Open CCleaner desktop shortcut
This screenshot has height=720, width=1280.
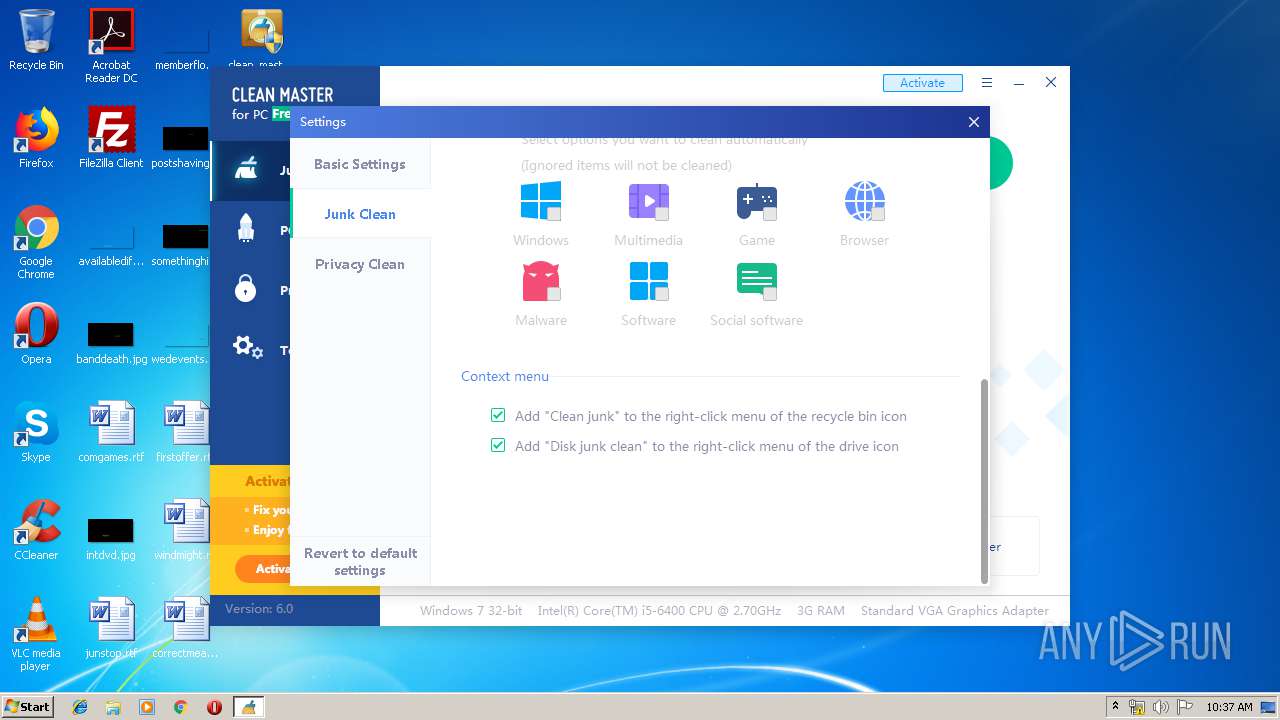[x=36, y=530]
